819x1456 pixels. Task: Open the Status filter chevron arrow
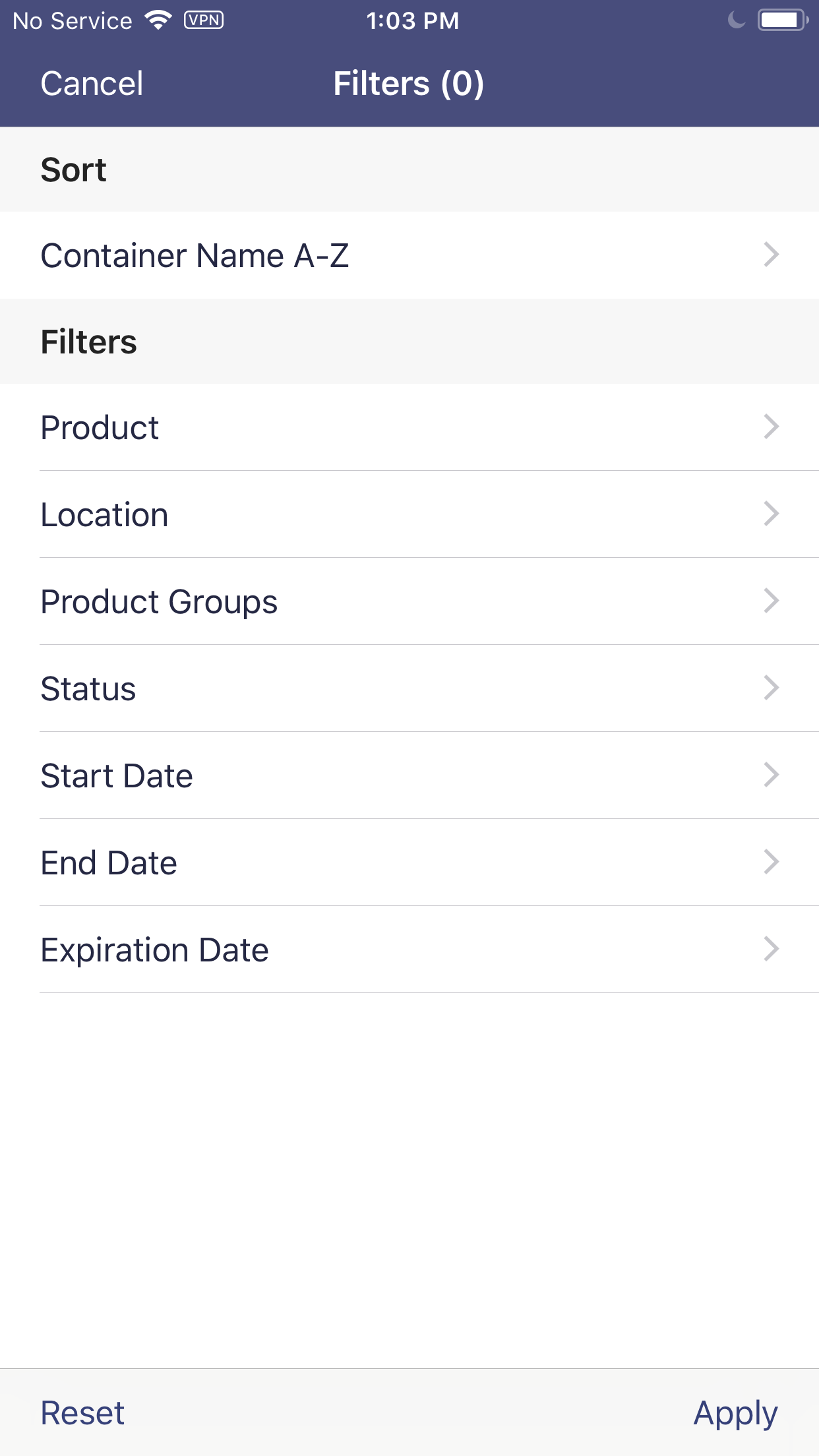(771, 688)
